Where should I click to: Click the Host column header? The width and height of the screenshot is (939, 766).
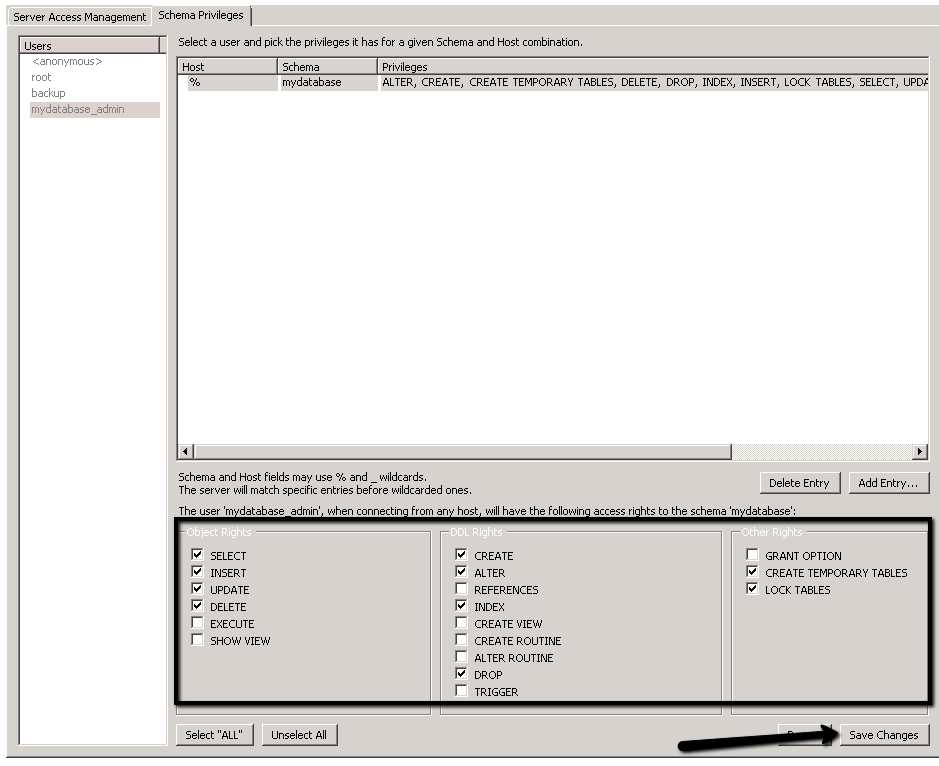point(227,67)
